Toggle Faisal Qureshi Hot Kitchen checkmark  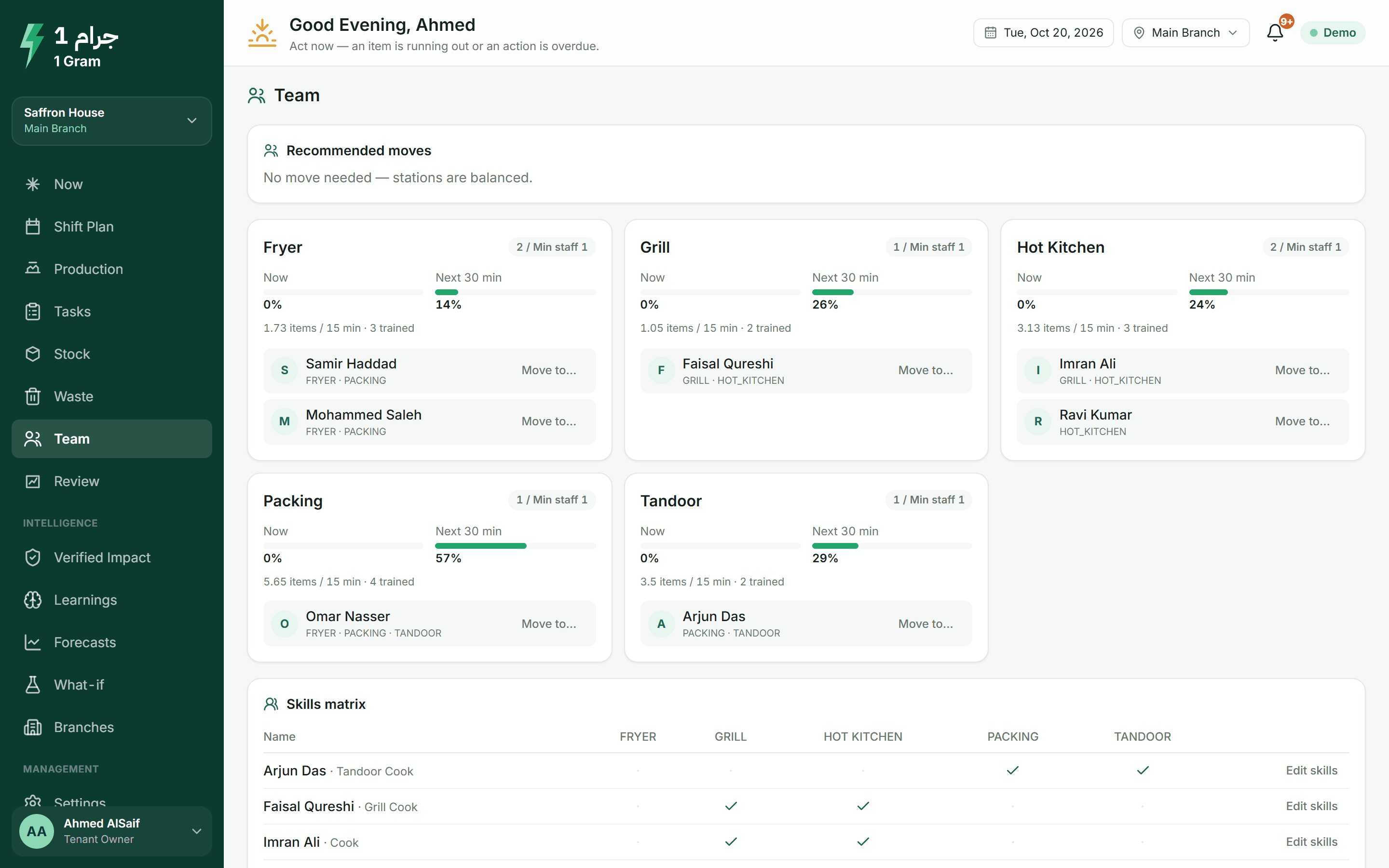(x=863, y=806)
